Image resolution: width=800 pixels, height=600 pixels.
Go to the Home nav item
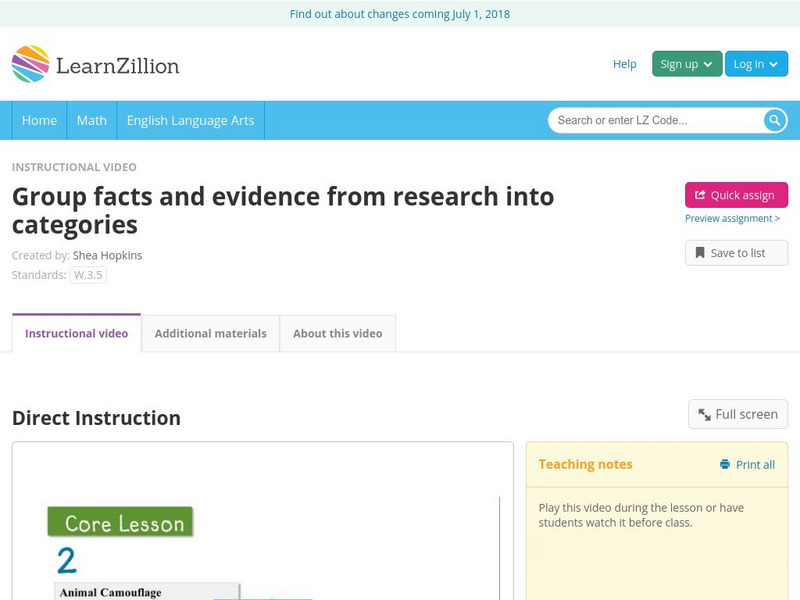tap(40, 120)
